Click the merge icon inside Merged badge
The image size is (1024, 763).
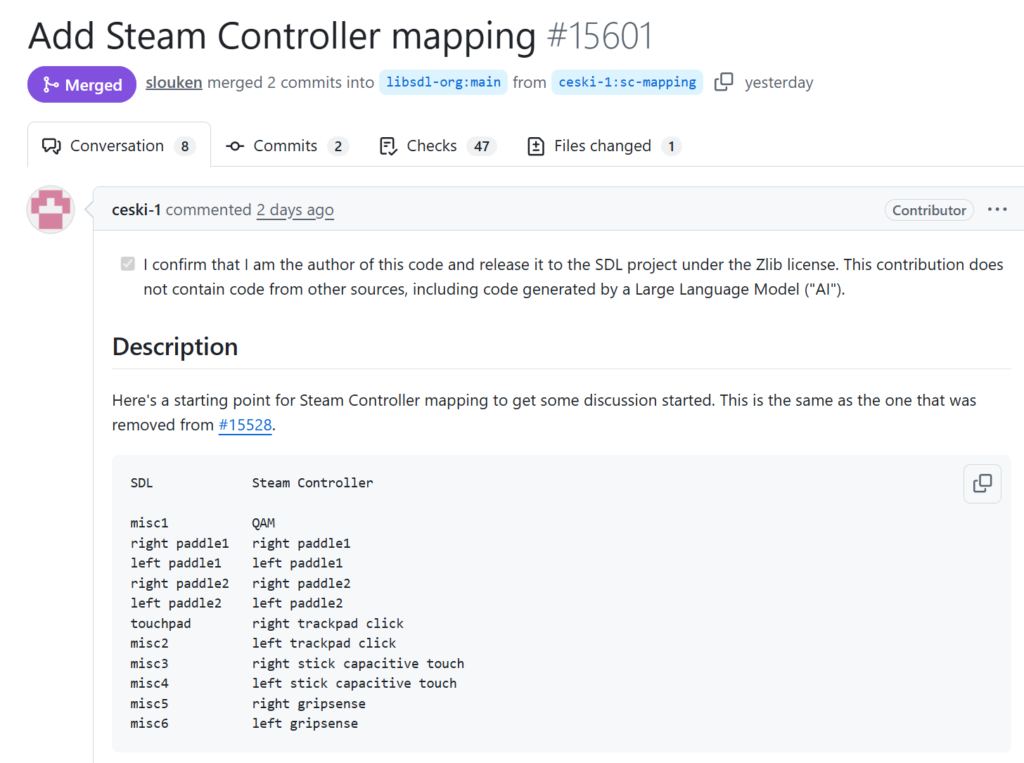(50, 84)
